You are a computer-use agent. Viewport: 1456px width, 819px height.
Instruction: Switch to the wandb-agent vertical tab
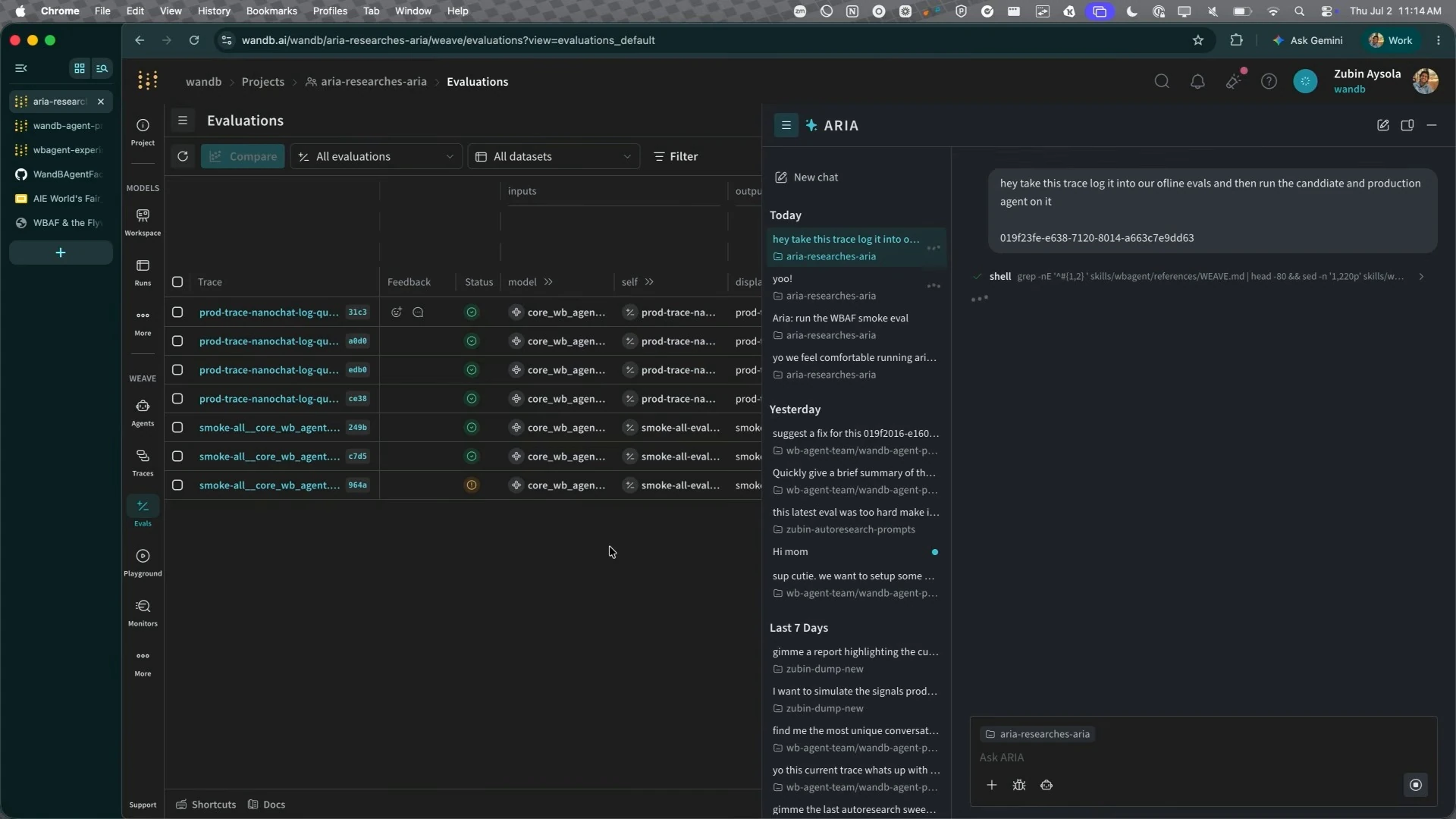(x=61, y=126)
